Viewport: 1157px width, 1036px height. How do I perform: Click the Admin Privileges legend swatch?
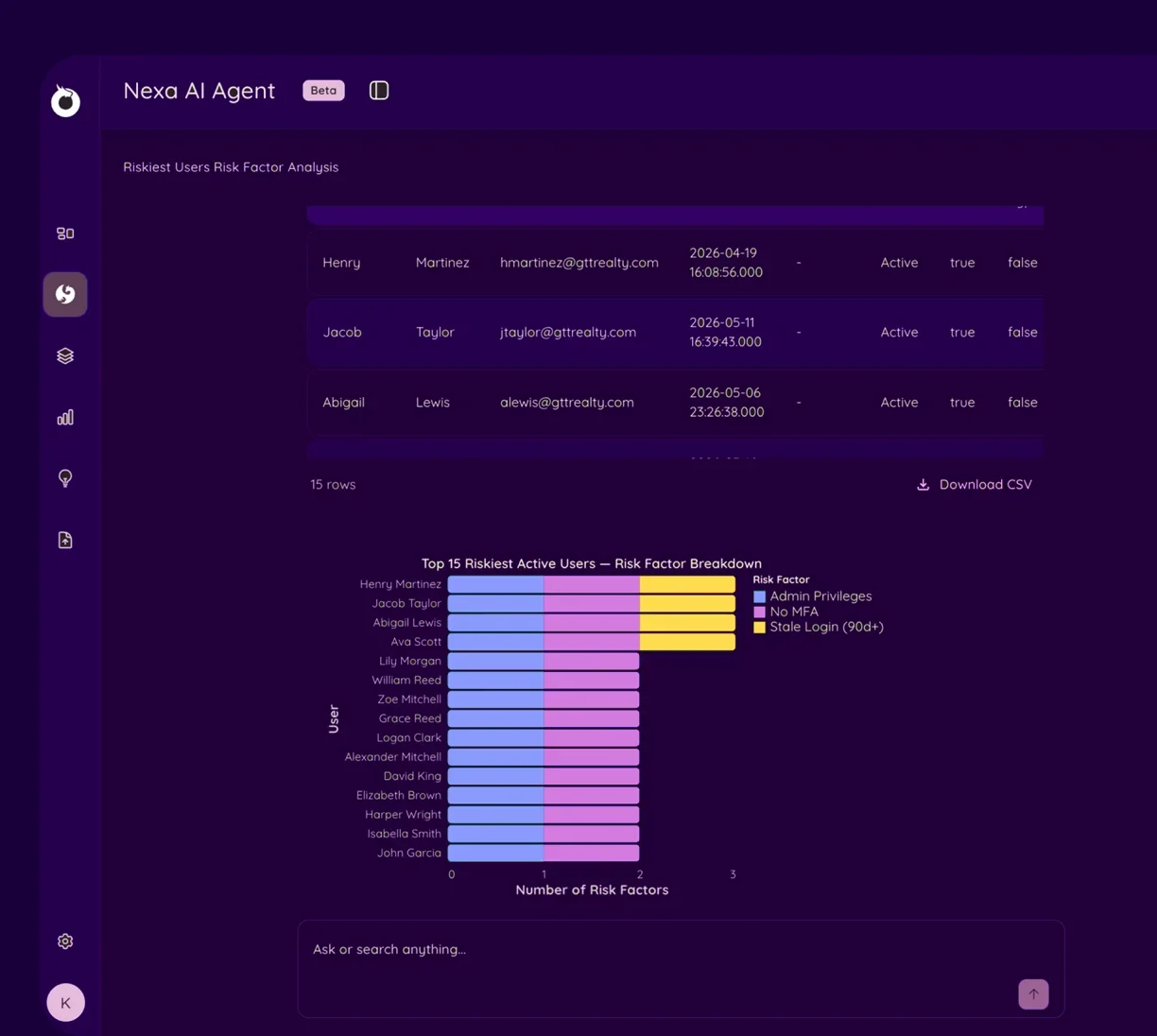pyautogui.click(x=759, y=596)
